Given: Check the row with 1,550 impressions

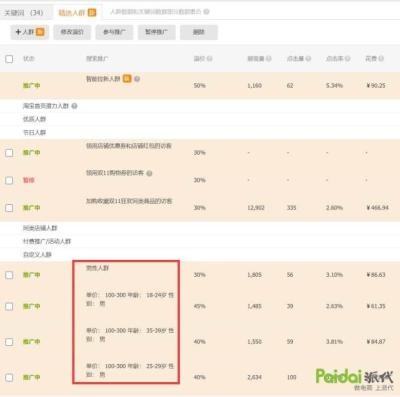Looking at the screenshot, I should pyautogui.click(x=9, y=342).
